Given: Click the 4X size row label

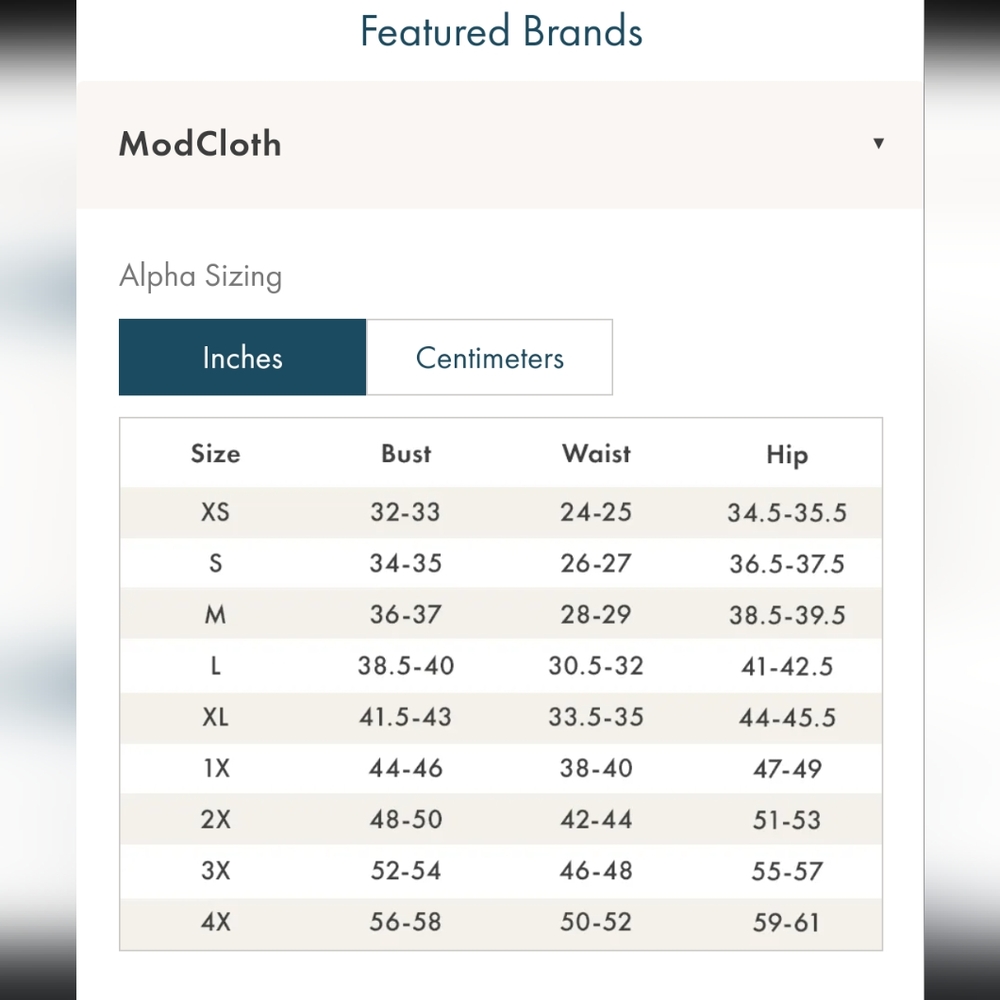Looking at the screenshot, I should coord(215,922).
